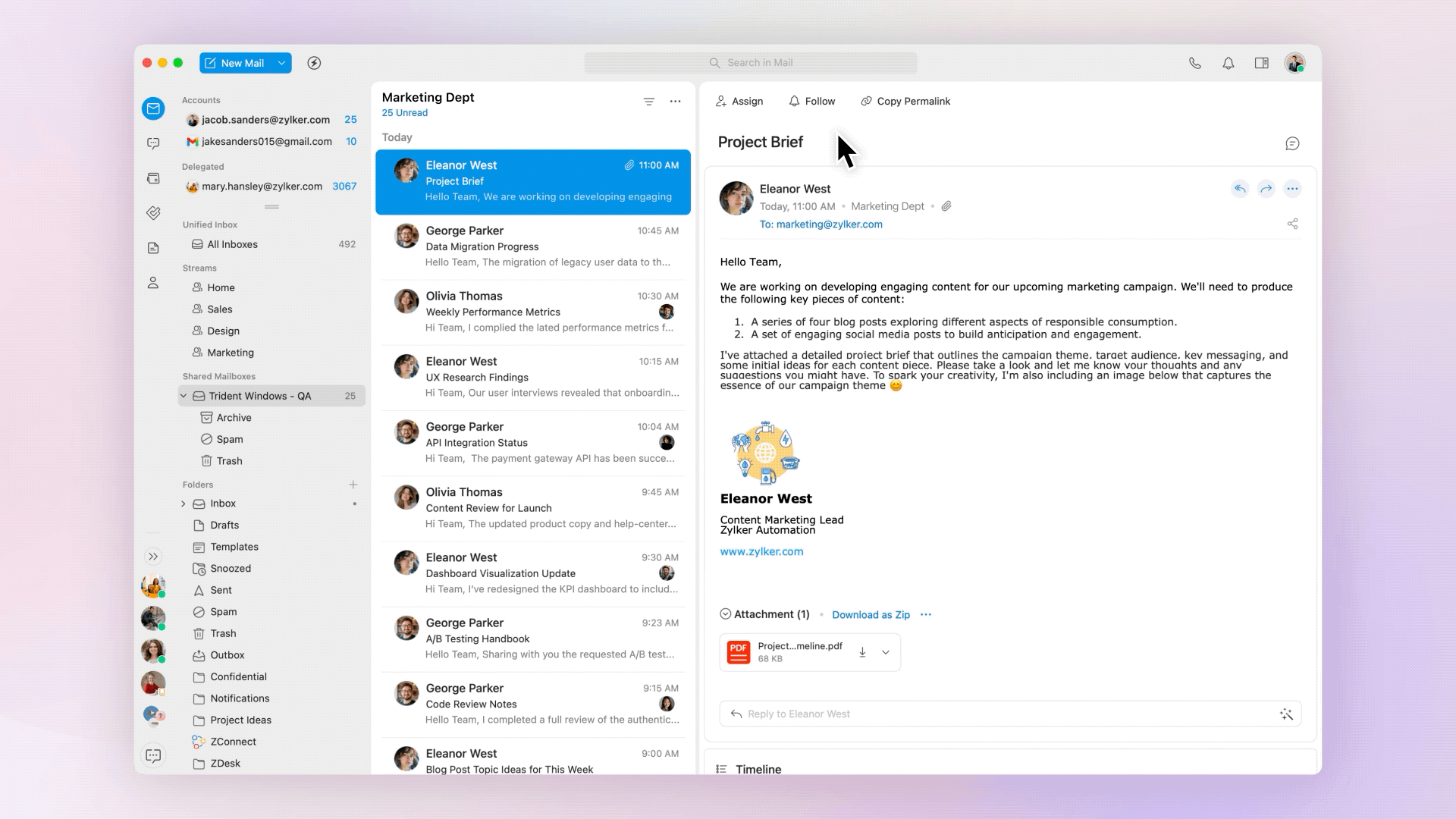The image size is (1456, 819).
Task: Open the contacts icon in left sidebar
Action: point(153,283)
